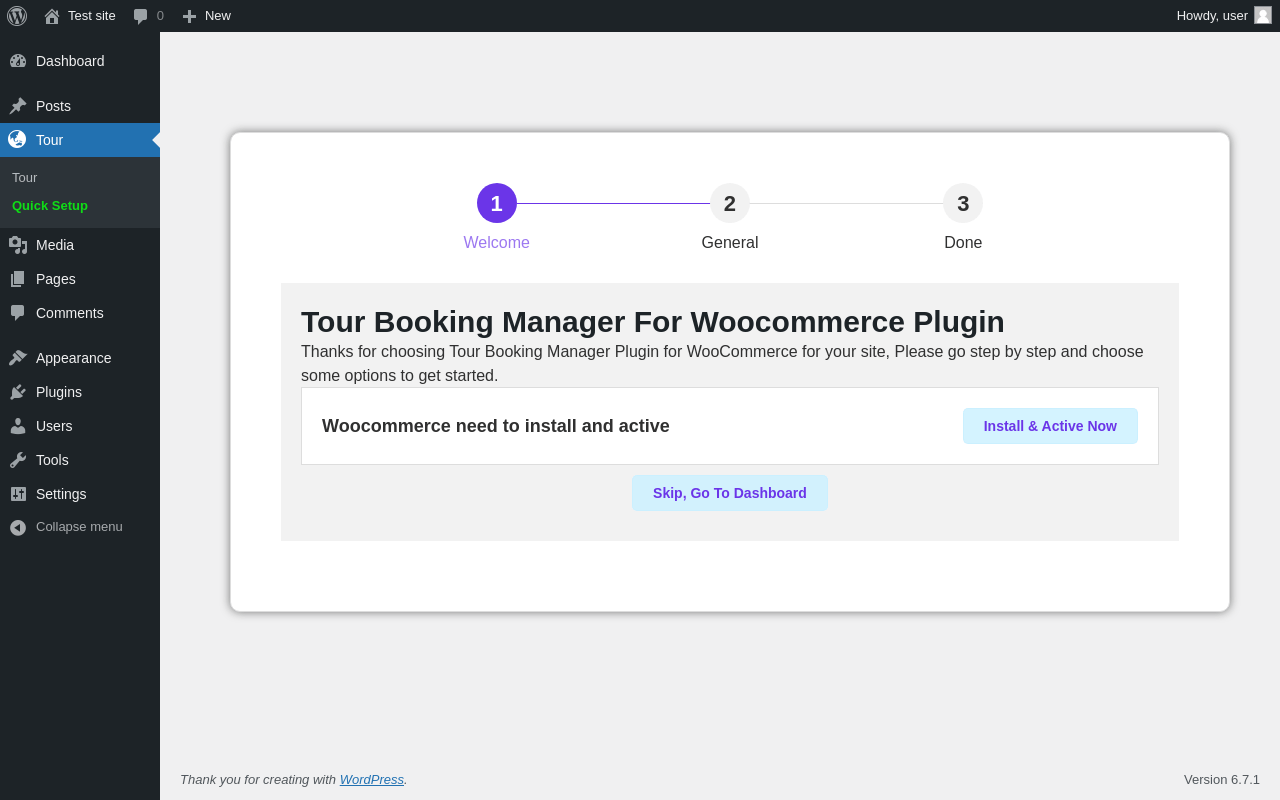This screenshot has height=800, width=1280.
Task: Click the Collapse menu arrow icon
Action: (x=18, y=527)
